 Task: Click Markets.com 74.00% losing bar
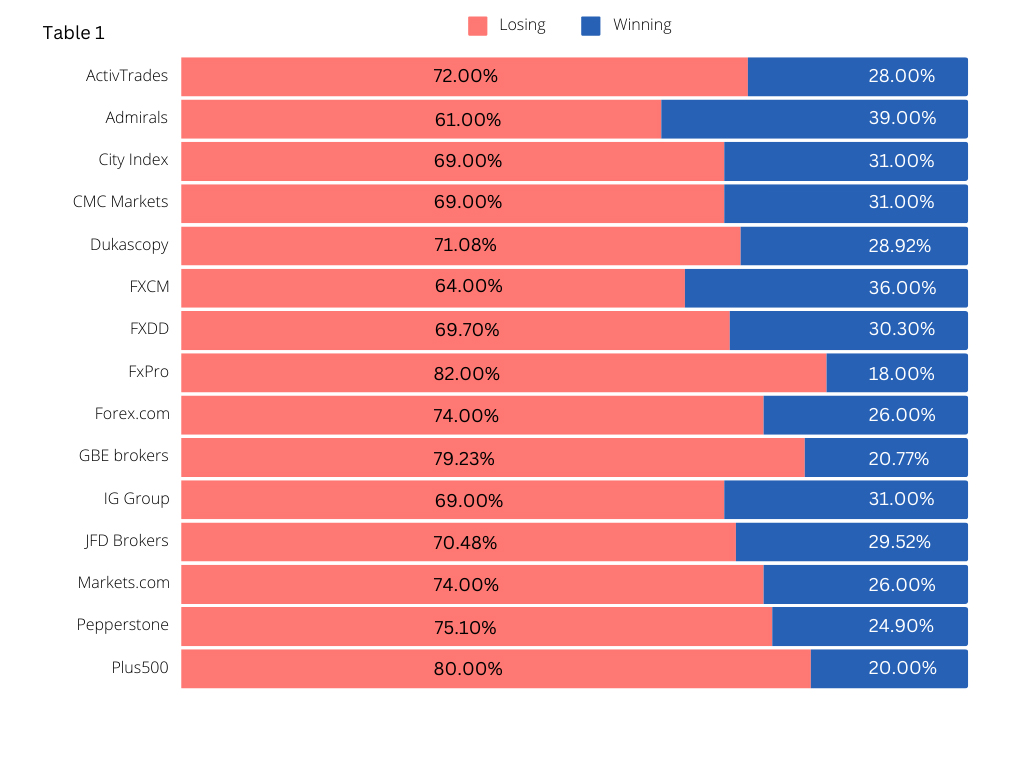coord(473,584)
